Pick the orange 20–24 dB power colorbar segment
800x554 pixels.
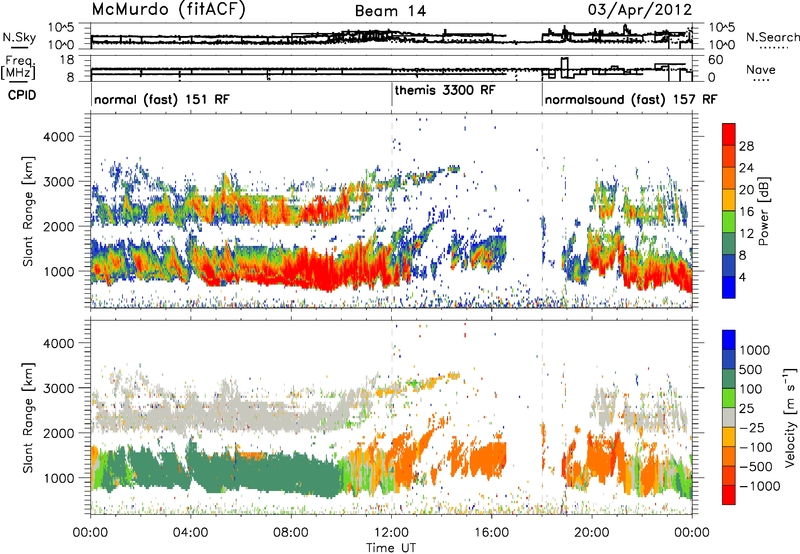[729, 179]
